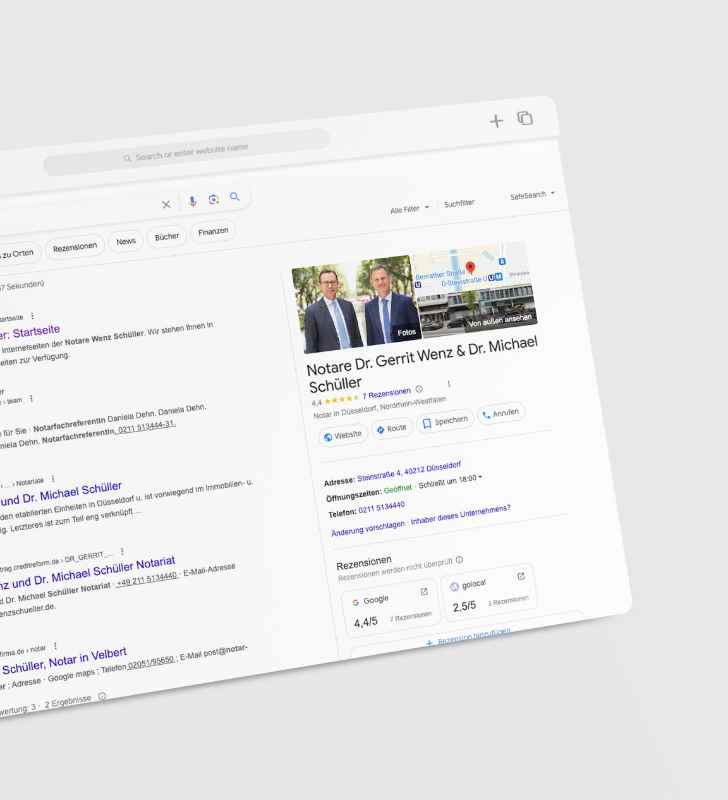The height and width of the screenshot is (800, 728).
Task: Click the Anrufen button
Action: coord(501,413)
